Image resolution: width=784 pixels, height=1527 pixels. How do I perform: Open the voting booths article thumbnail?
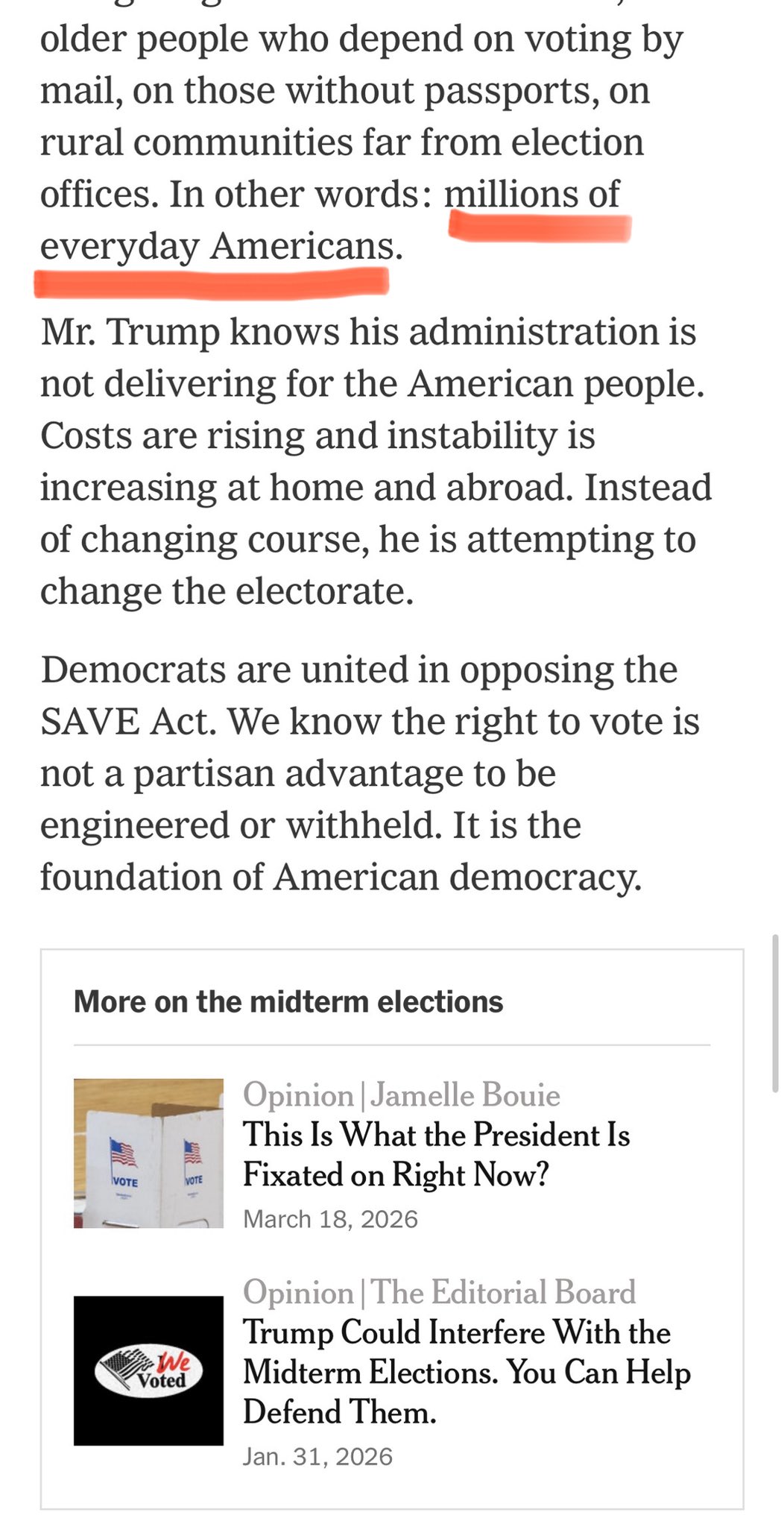point(148,1153)
